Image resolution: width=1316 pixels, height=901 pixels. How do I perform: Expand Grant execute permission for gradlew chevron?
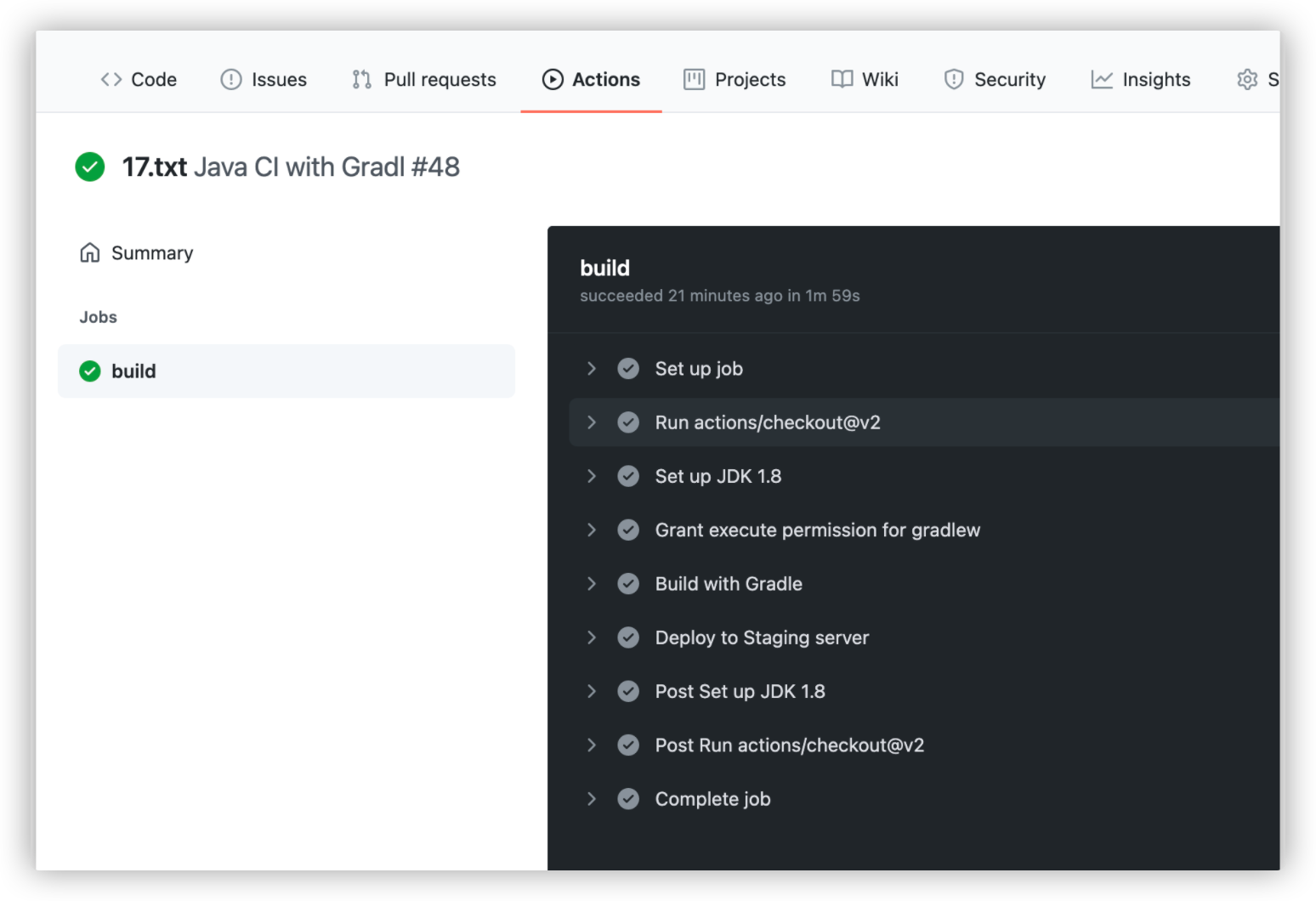[592, 530]
